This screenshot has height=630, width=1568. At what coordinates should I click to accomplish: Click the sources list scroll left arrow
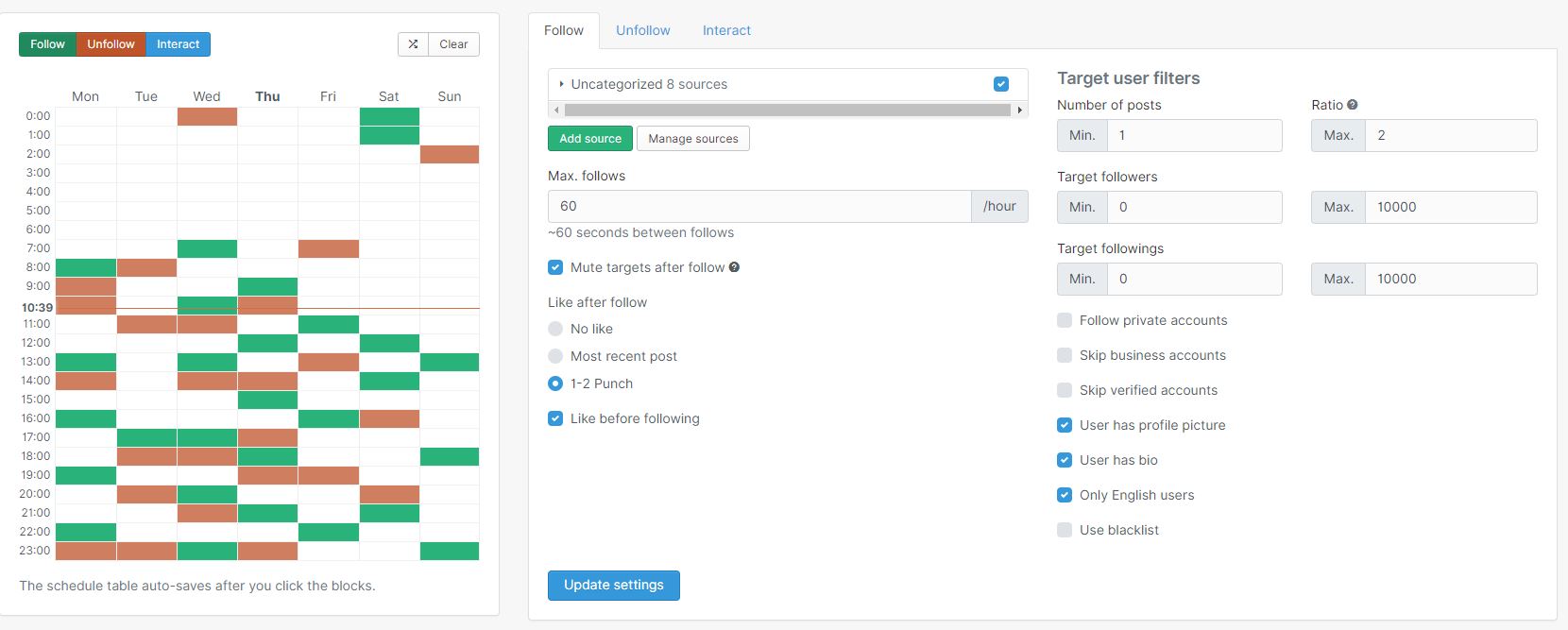tap(556, 111)
